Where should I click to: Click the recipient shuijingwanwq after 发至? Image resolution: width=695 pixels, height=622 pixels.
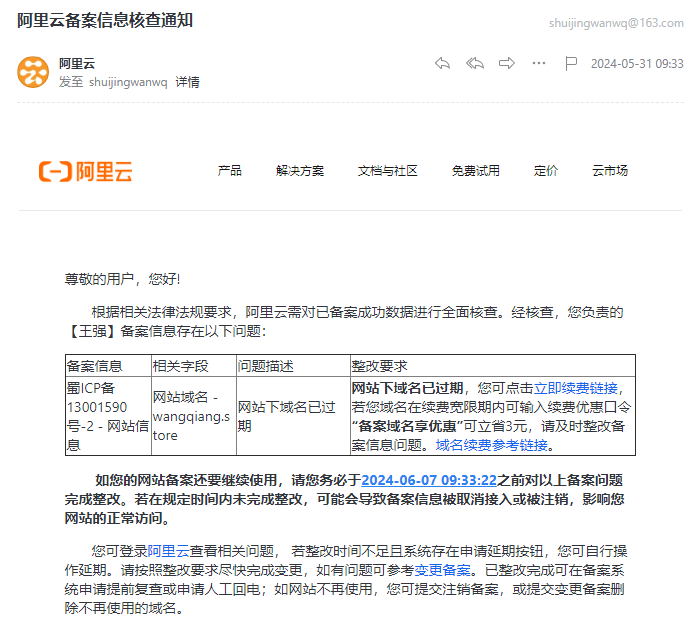(128, 82)
